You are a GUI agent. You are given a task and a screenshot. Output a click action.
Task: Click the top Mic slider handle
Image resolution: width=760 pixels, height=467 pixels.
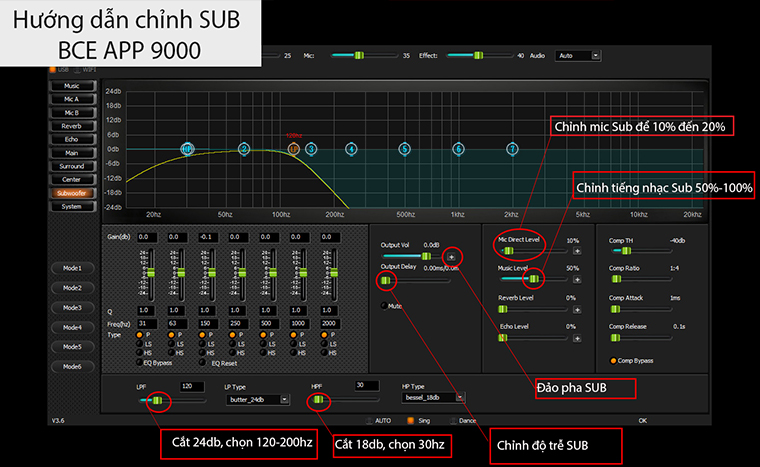(359, 55)
